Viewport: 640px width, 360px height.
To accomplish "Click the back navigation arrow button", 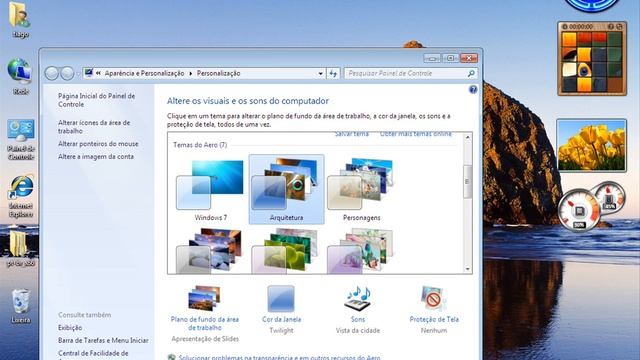I will tap(52, 73).
